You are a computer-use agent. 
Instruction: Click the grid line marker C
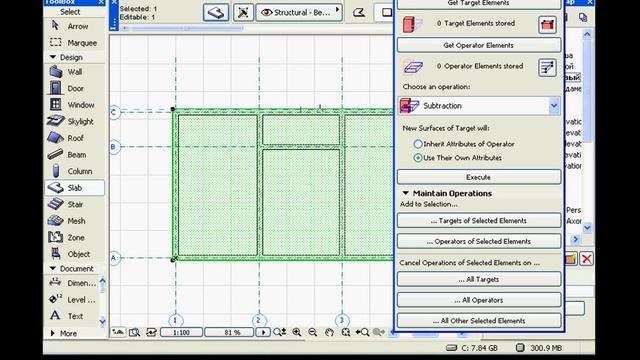point(114,112)
